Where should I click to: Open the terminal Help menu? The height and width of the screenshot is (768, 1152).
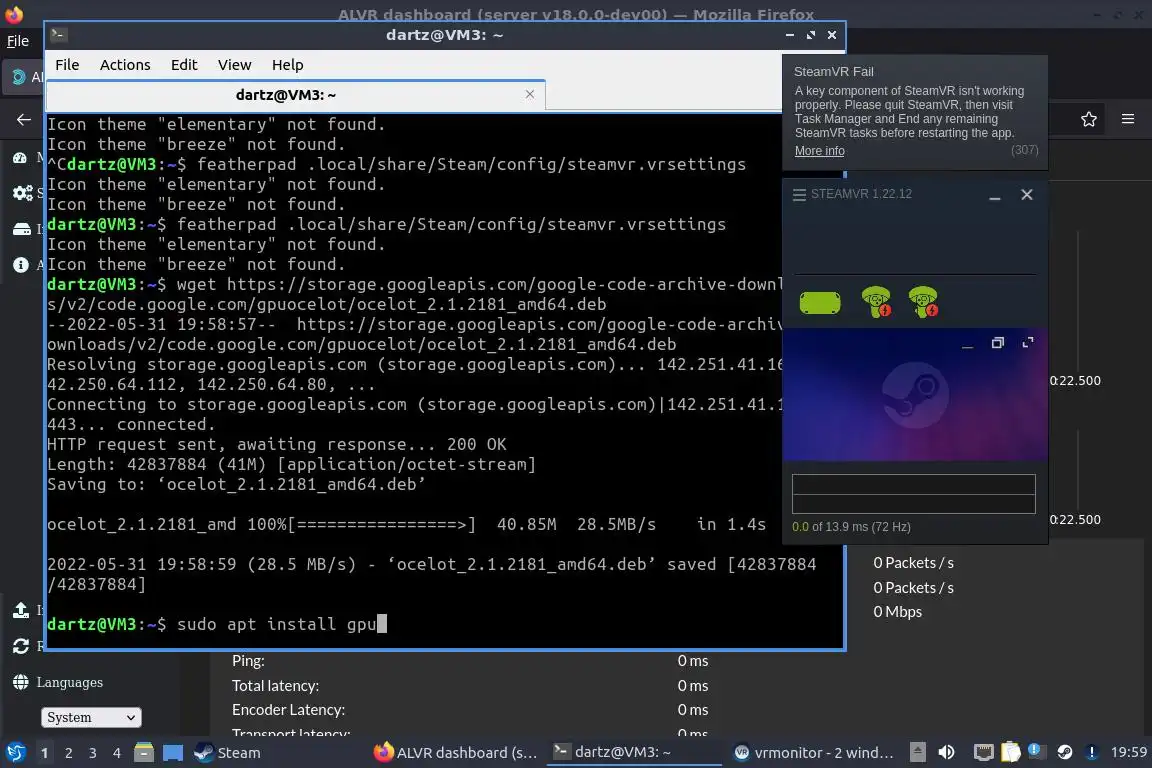287,65
